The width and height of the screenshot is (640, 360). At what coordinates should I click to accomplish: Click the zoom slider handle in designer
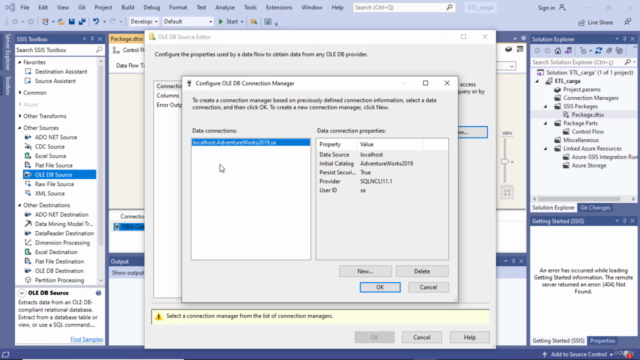tap(505, 162)
